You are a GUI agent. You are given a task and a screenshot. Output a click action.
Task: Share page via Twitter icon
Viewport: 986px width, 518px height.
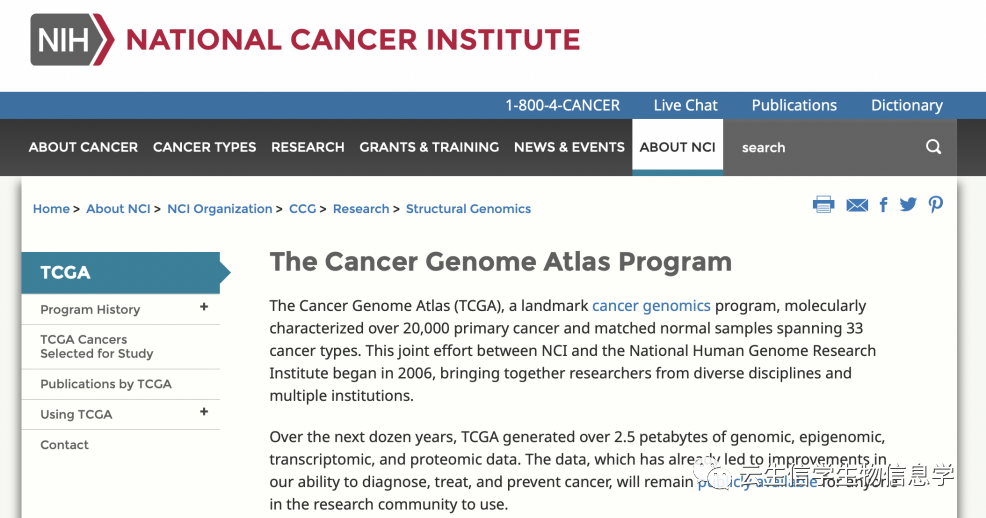pyautogui.click(x=908, y=205)
